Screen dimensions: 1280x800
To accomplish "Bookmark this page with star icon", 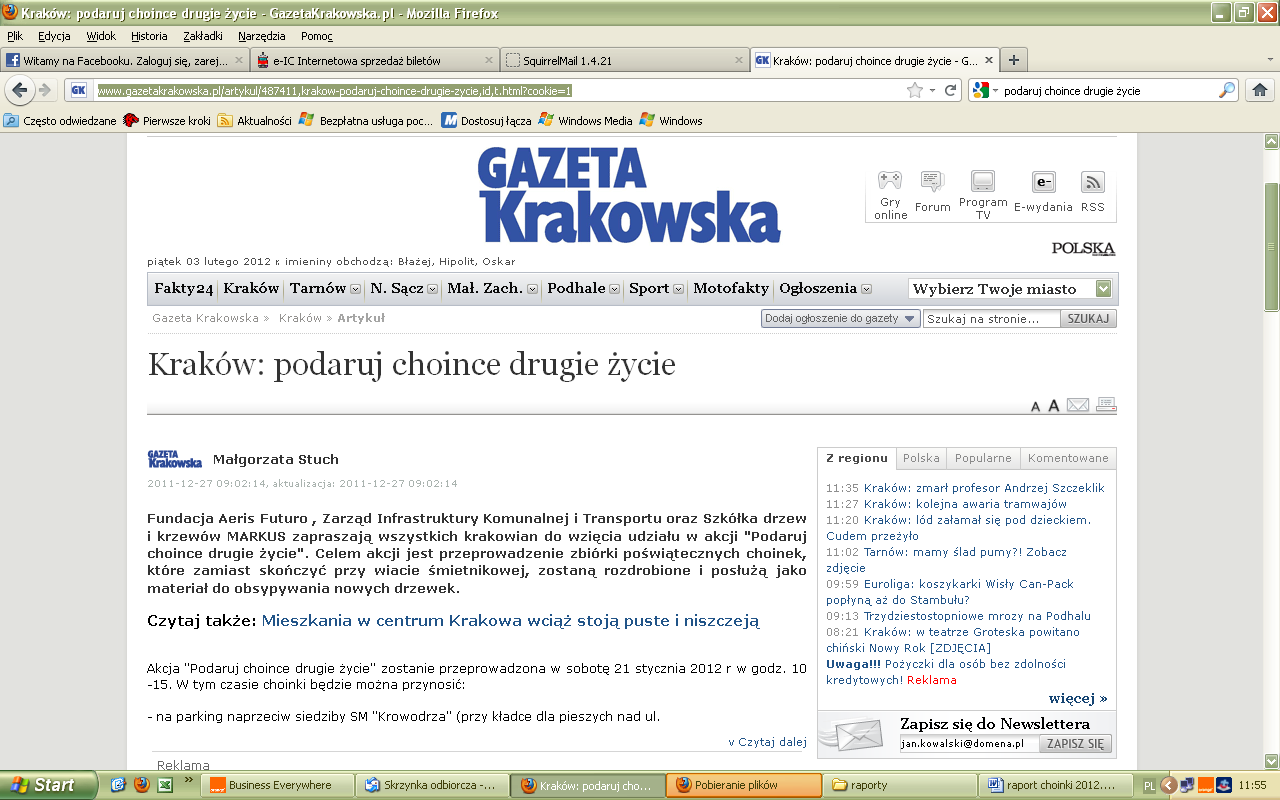I will coord(914,90).
